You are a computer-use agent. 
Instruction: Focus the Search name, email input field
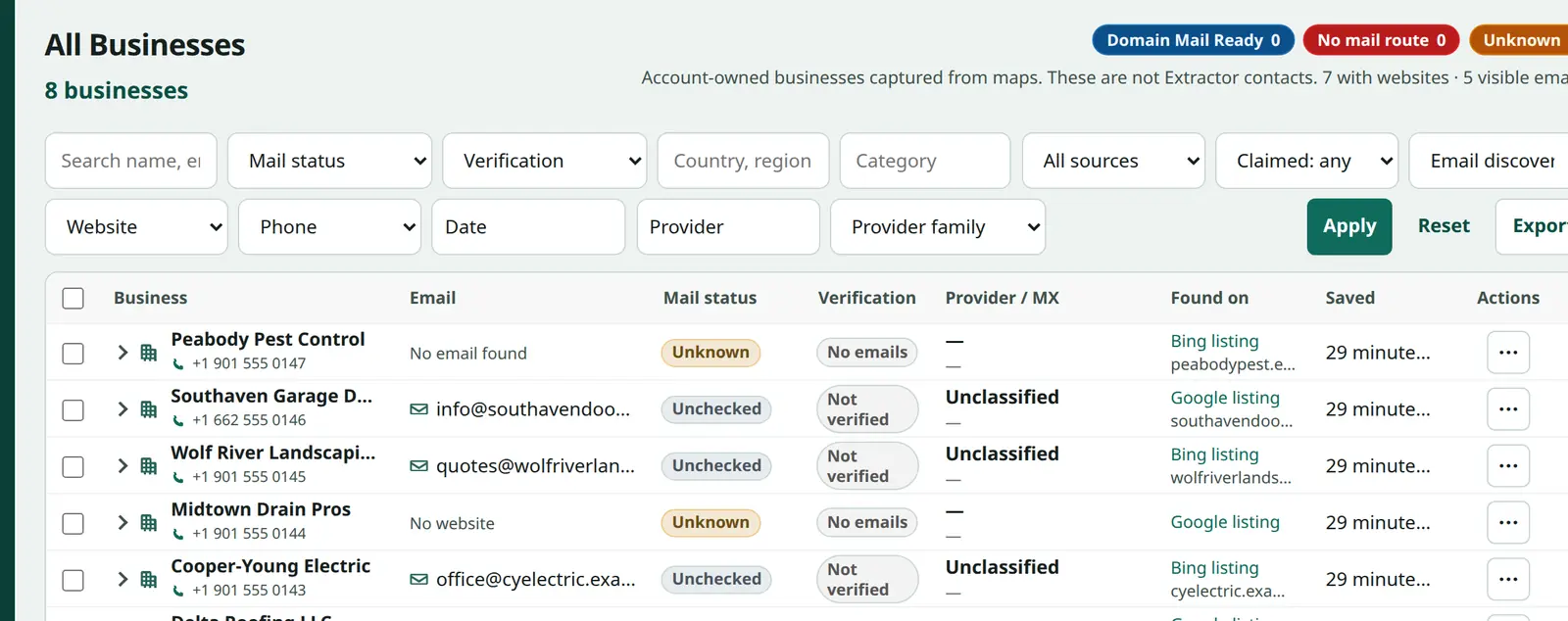click(x=131, y=161)
